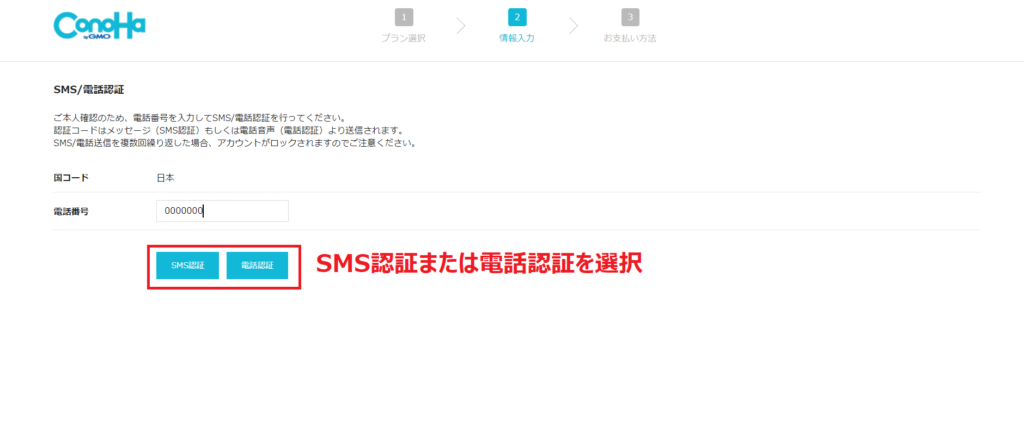
Task: Open the 情報入力 step label
Action: pyautogui.click(x=517, y=39)
